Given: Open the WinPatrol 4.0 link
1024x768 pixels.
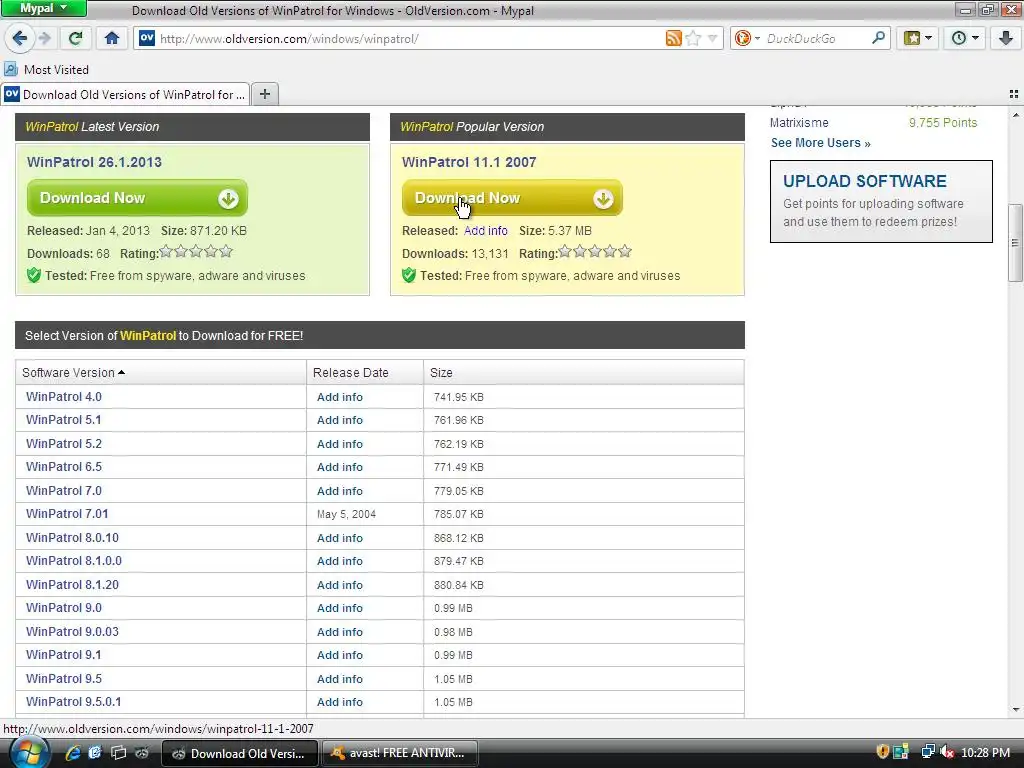Looking at the screenshot, I should pos(64,396).
